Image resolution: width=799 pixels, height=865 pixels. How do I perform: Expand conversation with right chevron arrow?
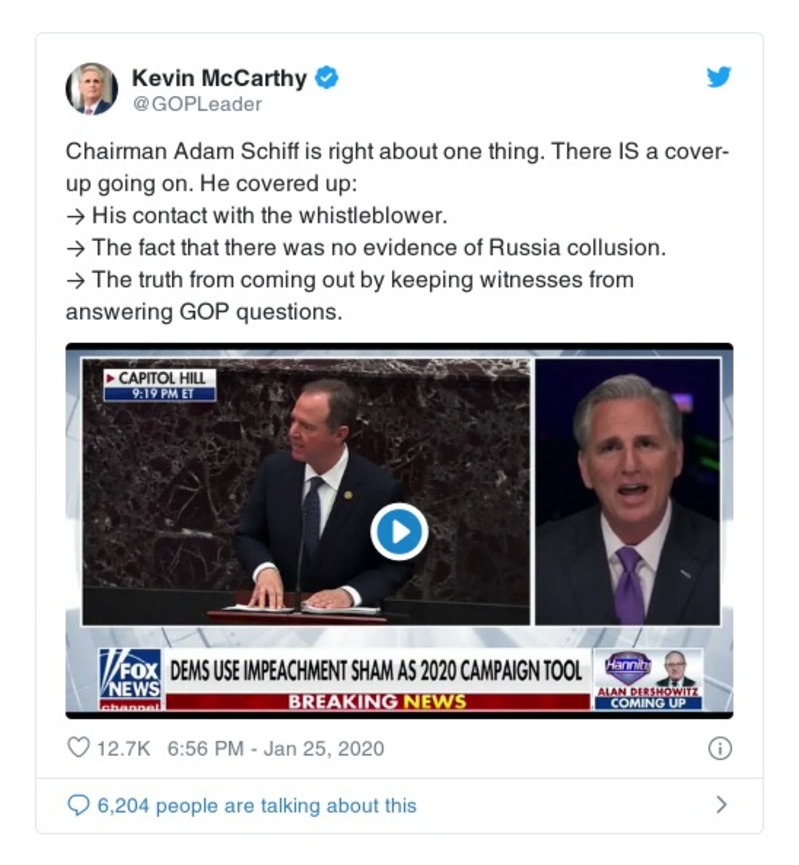click(x=721, y=805)
